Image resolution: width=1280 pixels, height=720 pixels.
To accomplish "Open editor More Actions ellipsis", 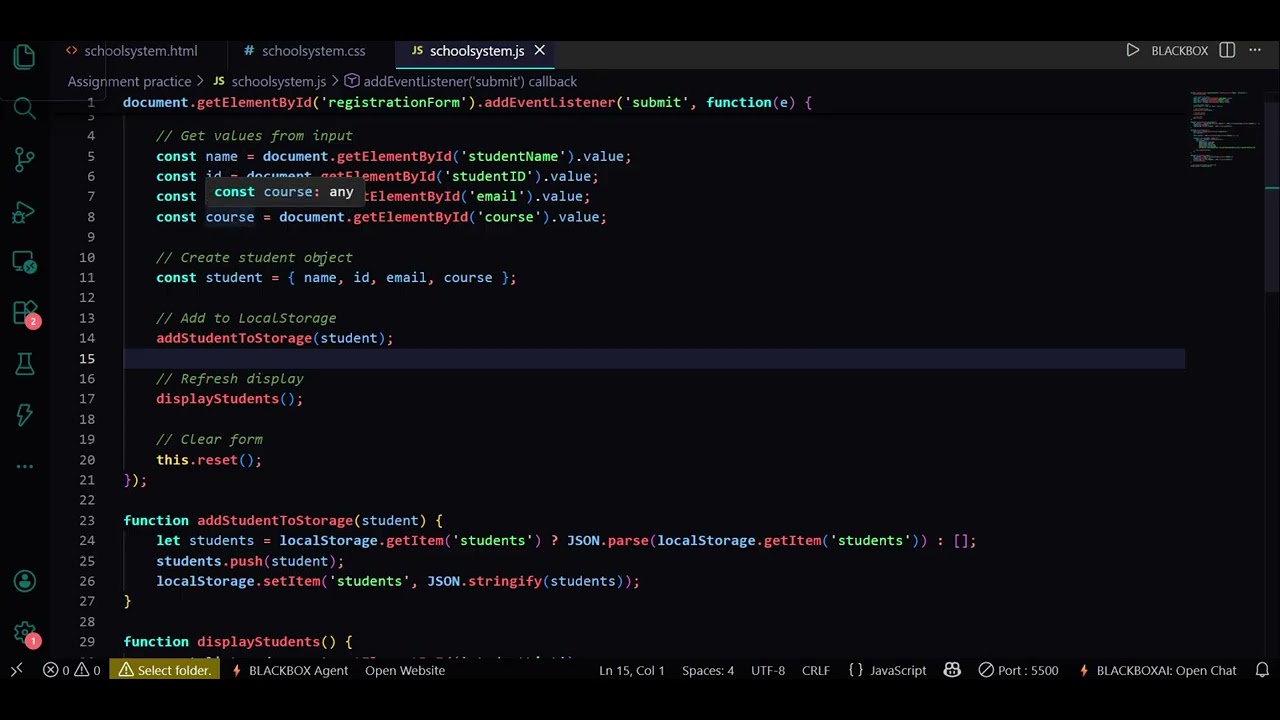I will point(1255,50).
